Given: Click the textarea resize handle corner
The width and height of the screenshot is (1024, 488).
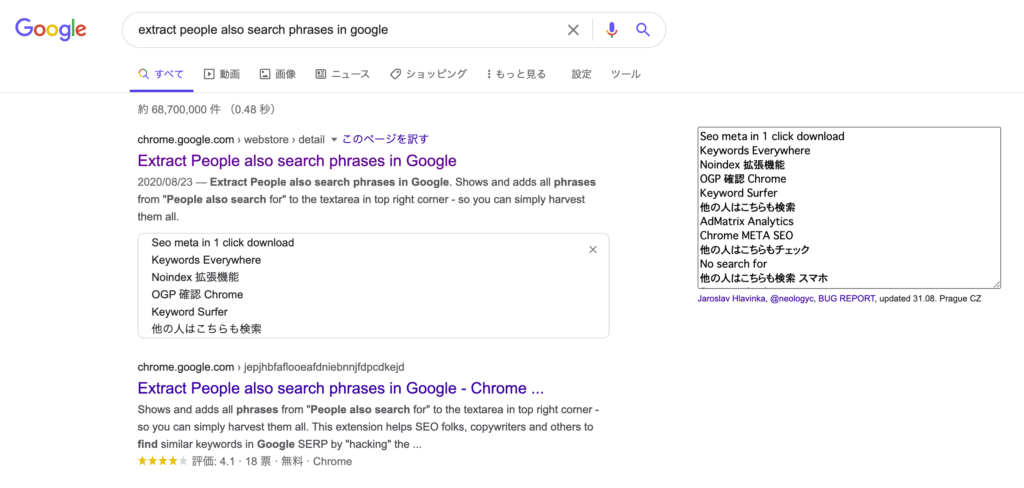Looking at the screenshot, I should pyautogui.click(x=997, y=284).
